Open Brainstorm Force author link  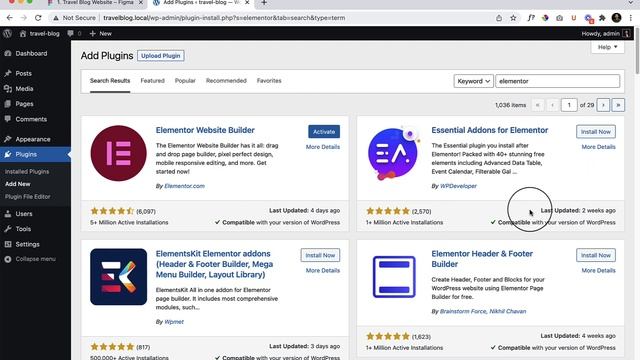click(463, 311)
